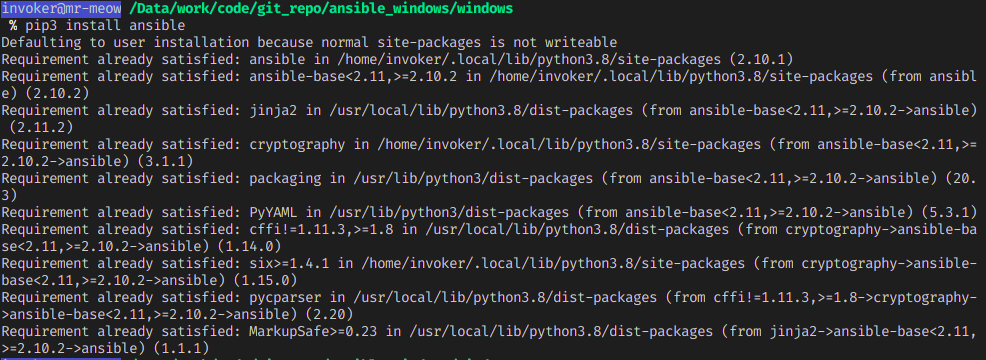Click the percent sign prompt symbol
This screenshot has width=986, height=360.
tap(13, 26)
